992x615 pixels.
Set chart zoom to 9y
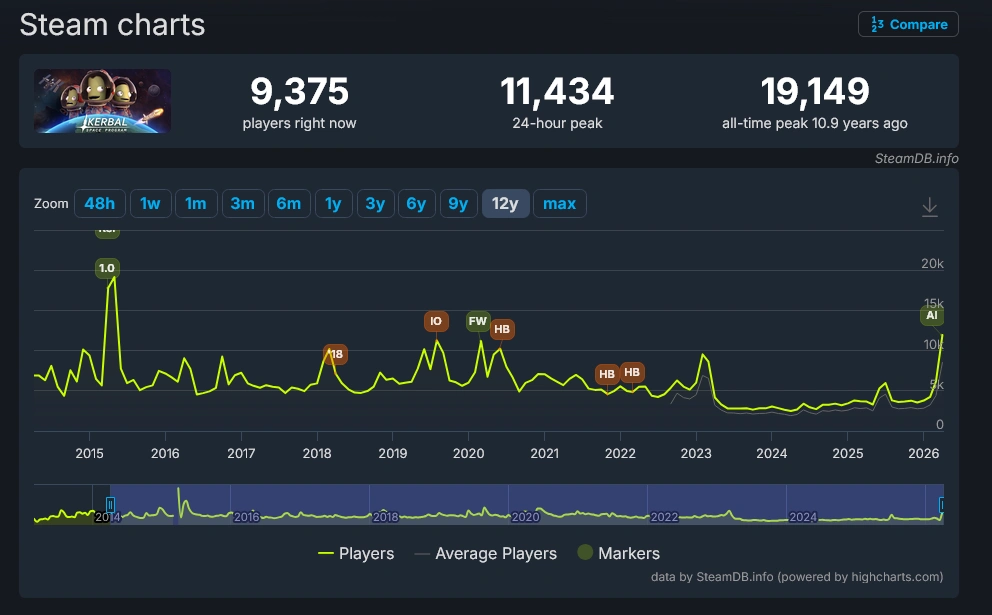tap(458, 204)
